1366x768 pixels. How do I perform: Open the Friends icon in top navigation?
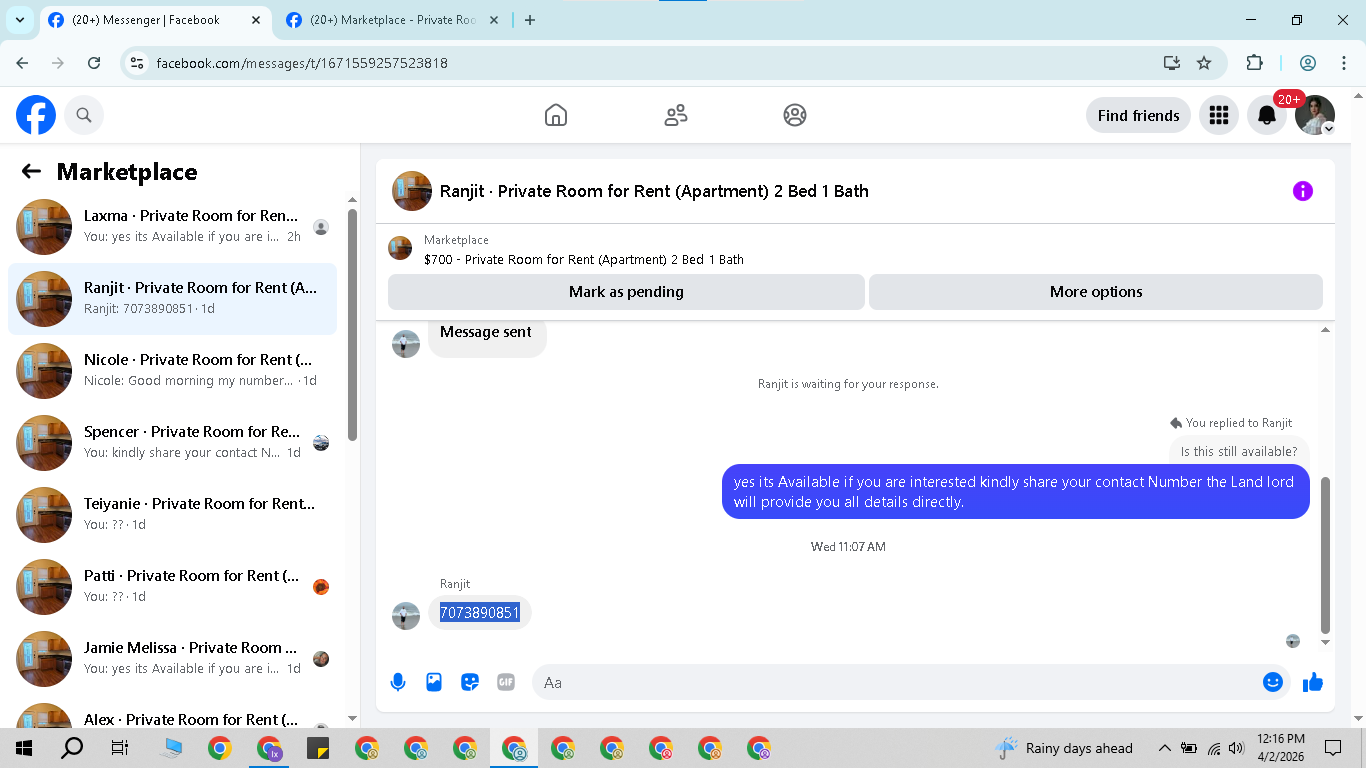[676, 115]
